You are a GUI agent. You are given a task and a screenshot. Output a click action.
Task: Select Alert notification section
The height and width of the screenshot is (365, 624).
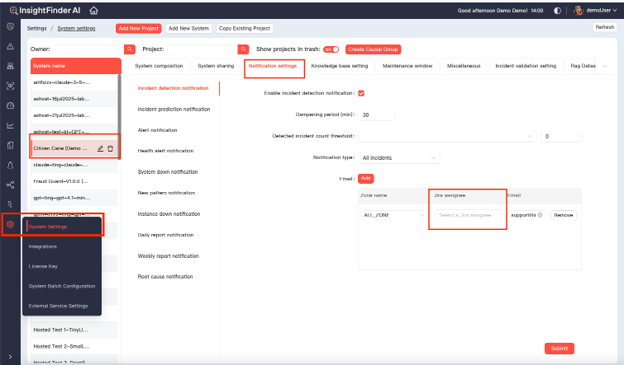(158, 130)
